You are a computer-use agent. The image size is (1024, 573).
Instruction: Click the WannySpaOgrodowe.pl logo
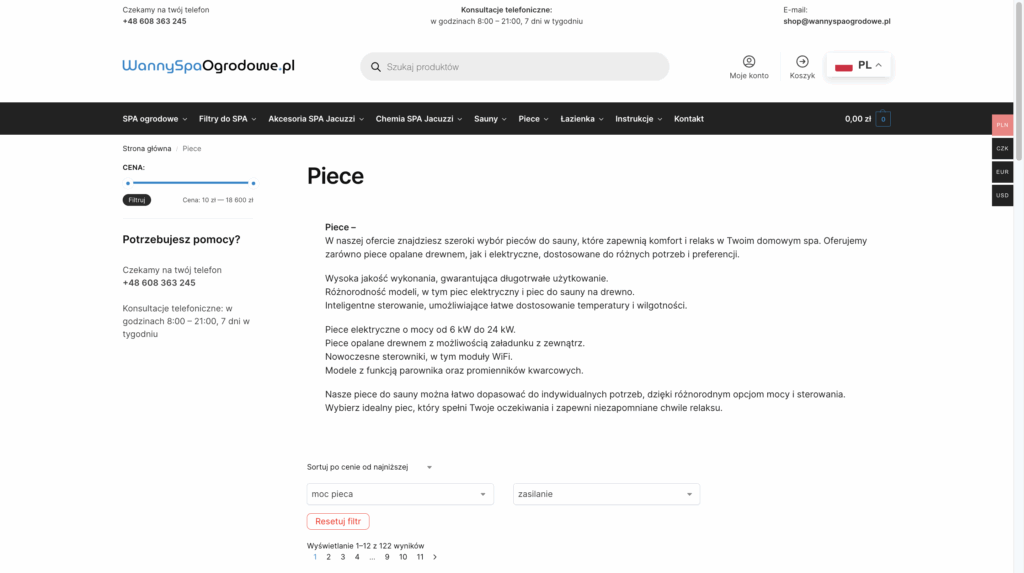coord(208,66)
